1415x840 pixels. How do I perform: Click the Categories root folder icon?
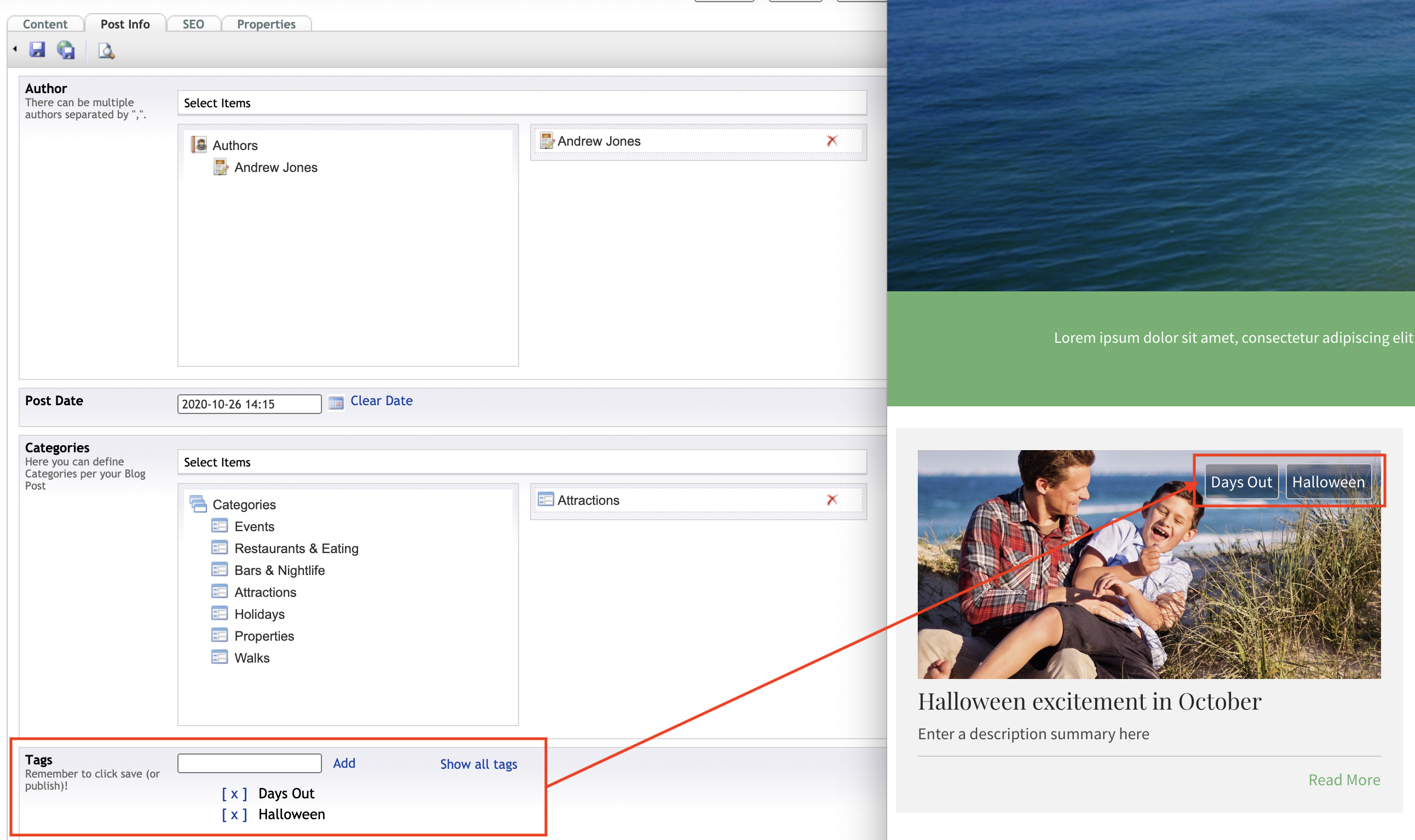198,504
